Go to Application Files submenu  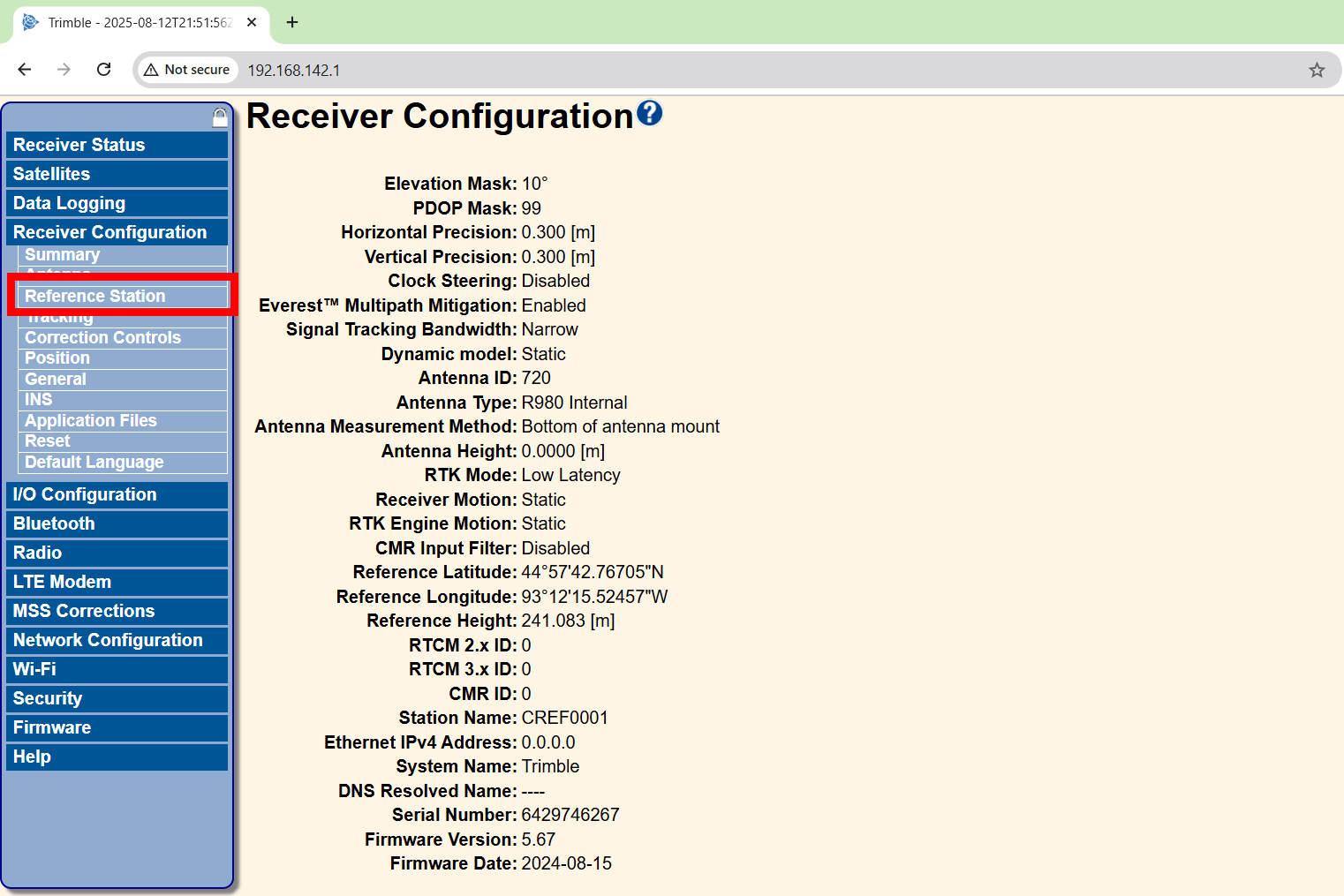click(x=91, y=420)
